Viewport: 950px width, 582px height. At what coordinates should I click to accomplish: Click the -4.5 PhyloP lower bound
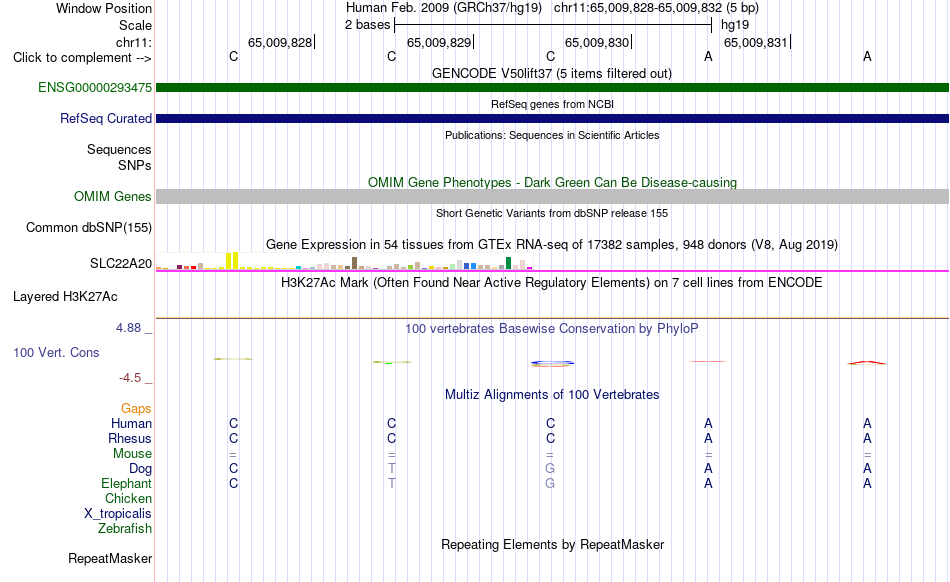(130, 378)
